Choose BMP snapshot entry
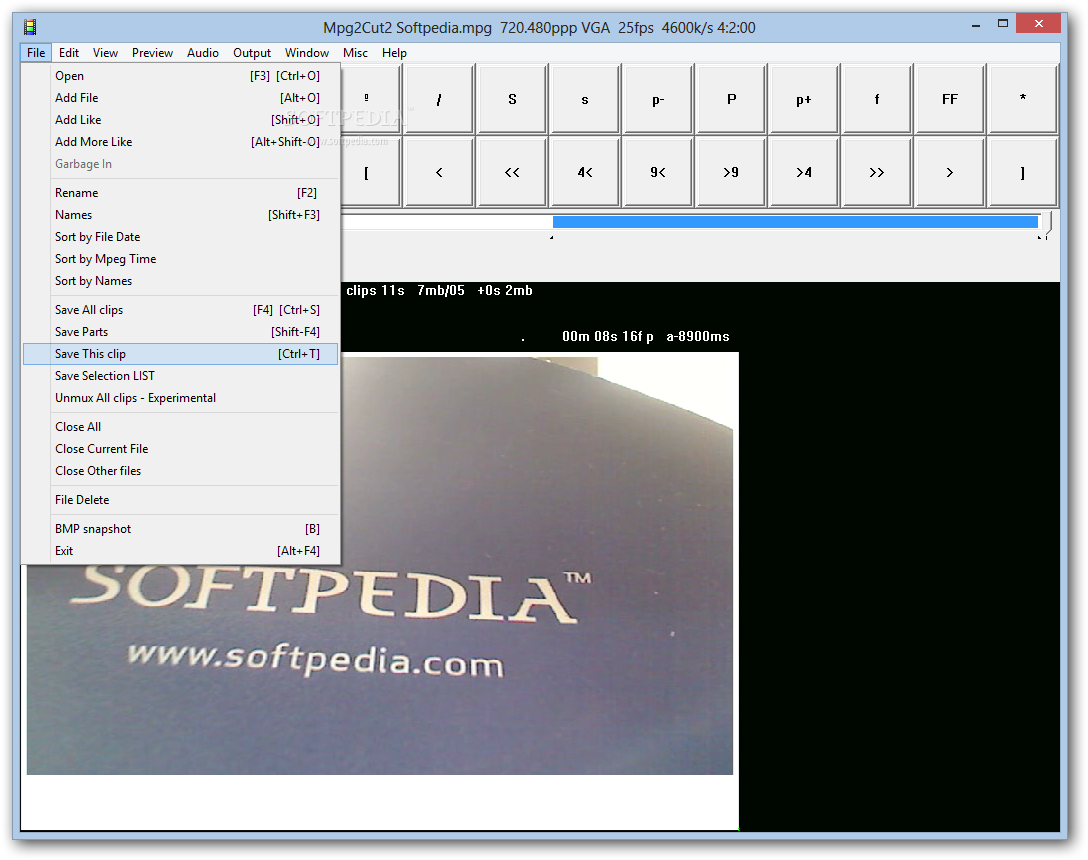 [x=180, y=529]
